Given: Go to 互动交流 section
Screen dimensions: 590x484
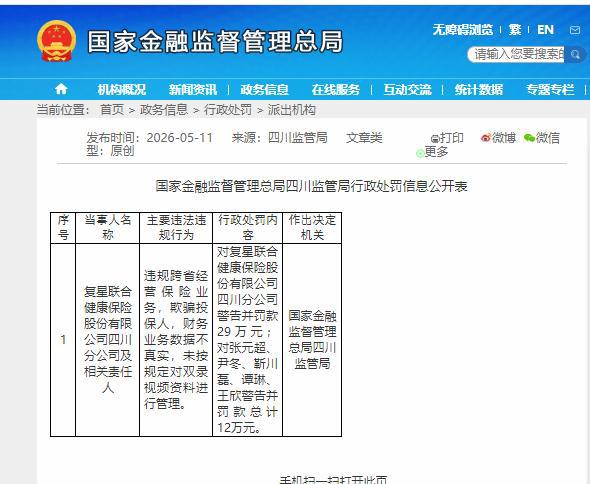Looking at the screenshot, I should click(x=407, y=90).
